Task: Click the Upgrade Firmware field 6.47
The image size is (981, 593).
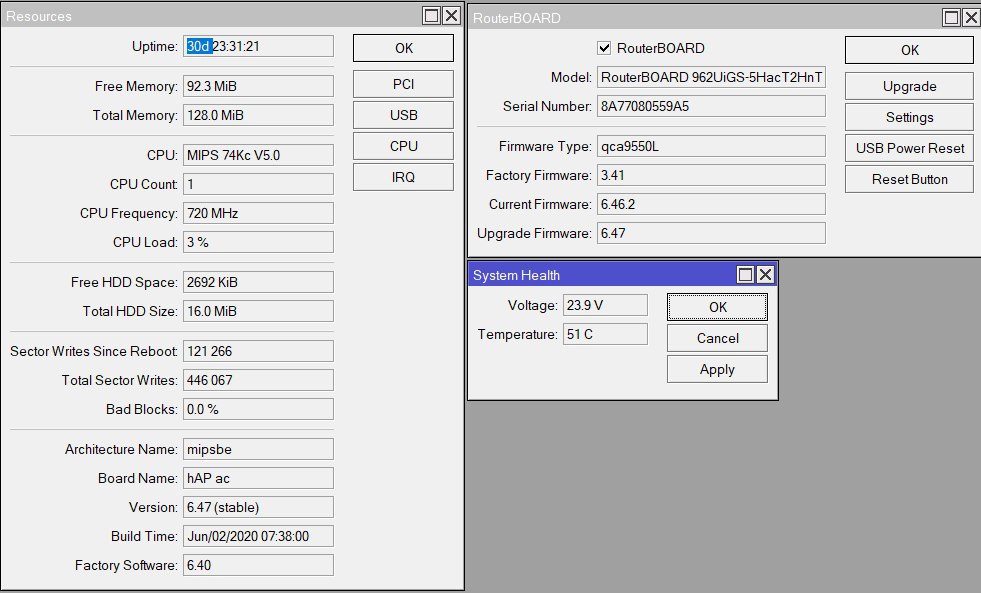Action: 711,233
